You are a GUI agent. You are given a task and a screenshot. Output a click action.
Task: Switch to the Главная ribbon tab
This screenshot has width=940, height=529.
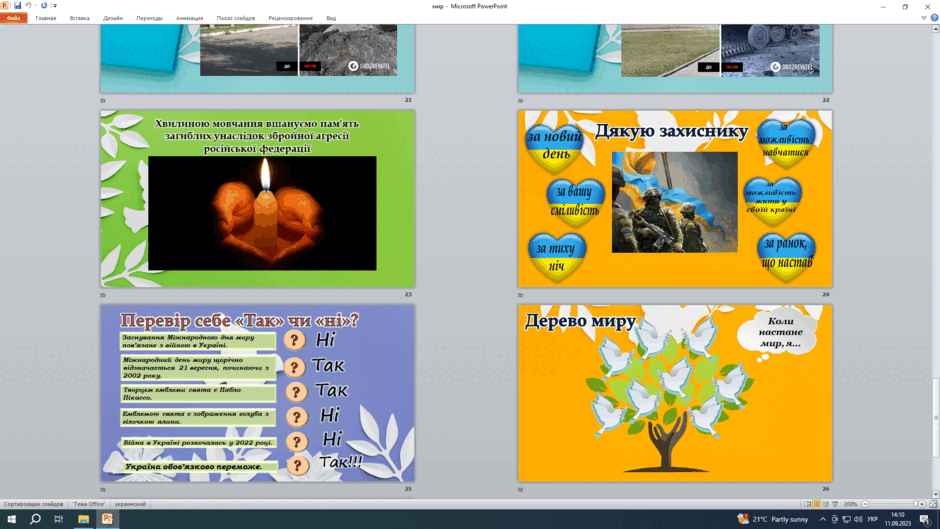coord(46,18)
